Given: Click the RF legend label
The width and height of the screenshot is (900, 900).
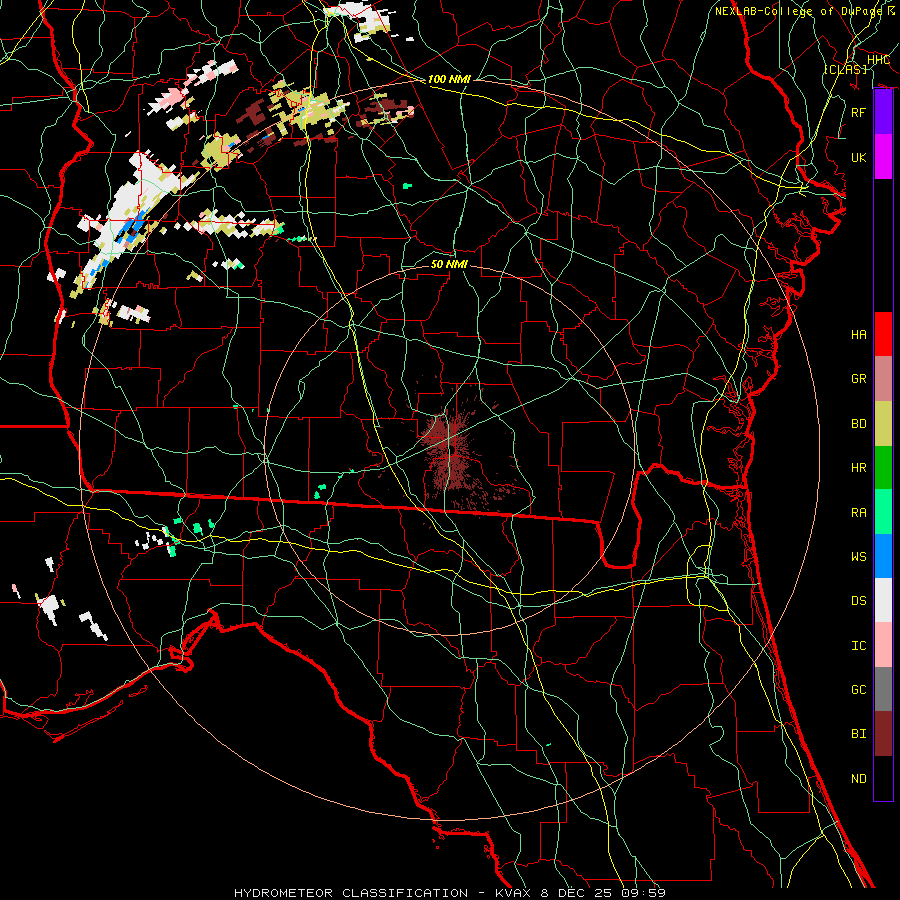Looking at the screenshot, I should 859,112.
